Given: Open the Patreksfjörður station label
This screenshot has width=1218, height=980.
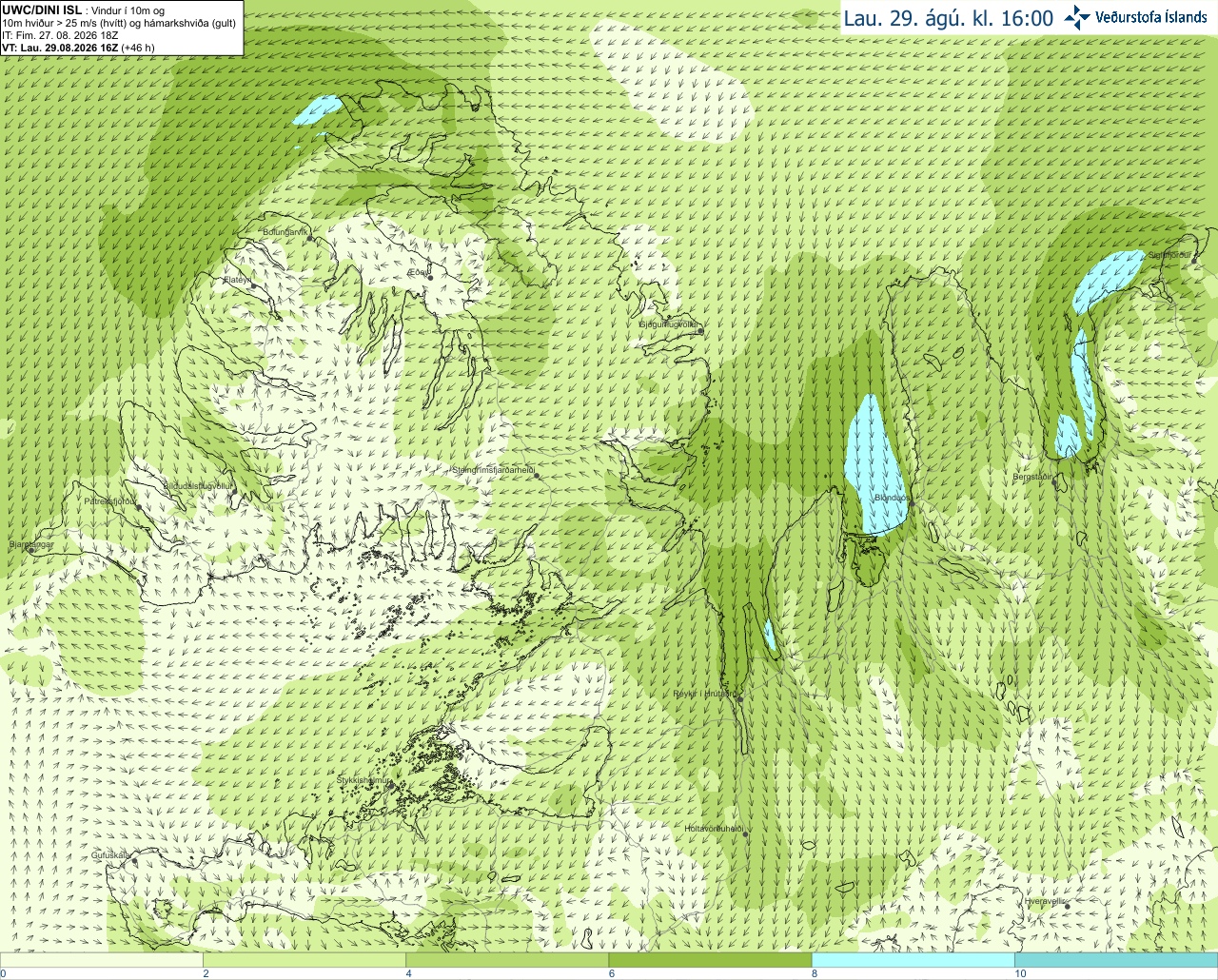Looking at the screenshot, I should click(x=109, y=500).
